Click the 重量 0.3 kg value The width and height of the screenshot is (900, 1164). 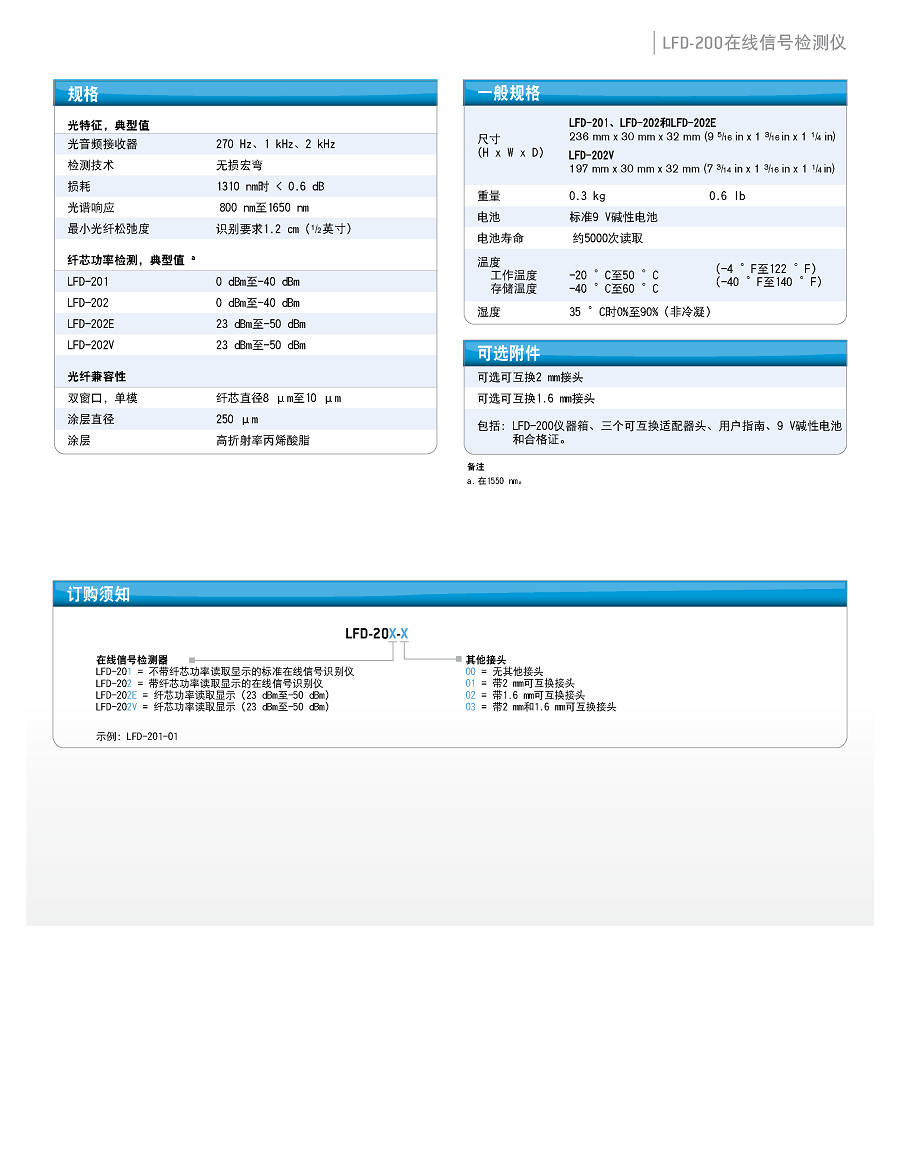587,196
